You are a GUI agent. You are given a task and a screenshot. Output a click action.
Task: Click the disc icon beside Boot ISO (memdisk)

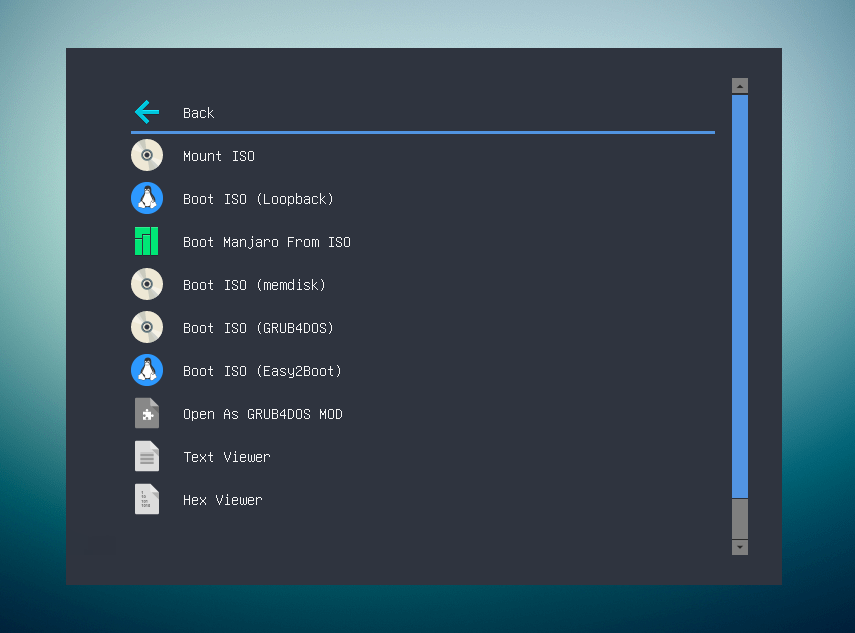(147, 284)
